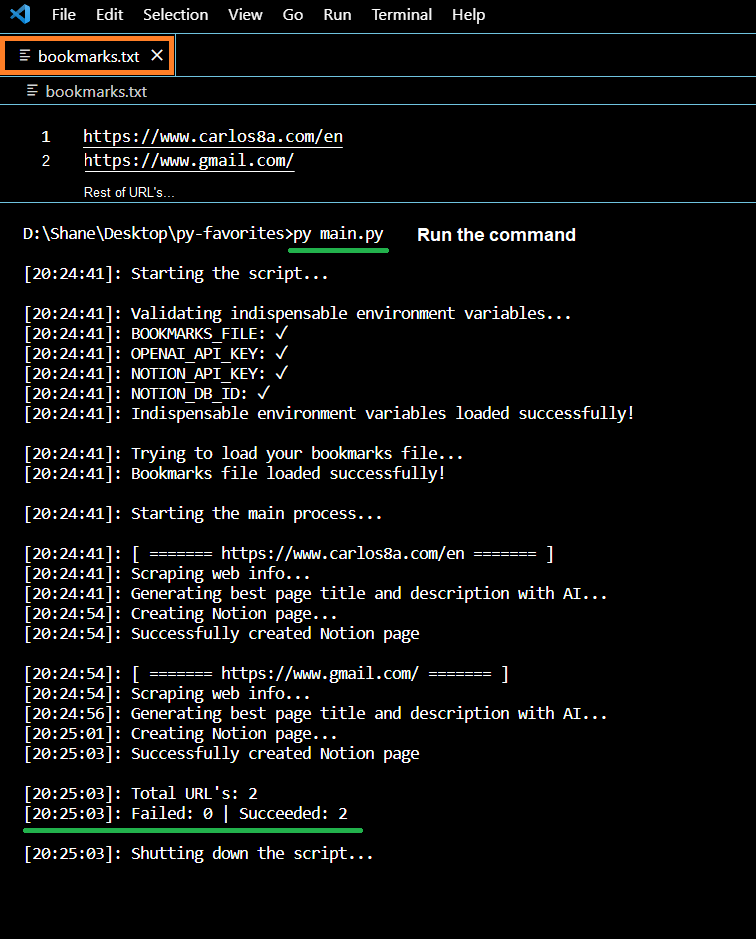Click the 'Validating indispensable environment variables...' line
Viewport: 756px width, 939px height.
[x=298, y=314]
